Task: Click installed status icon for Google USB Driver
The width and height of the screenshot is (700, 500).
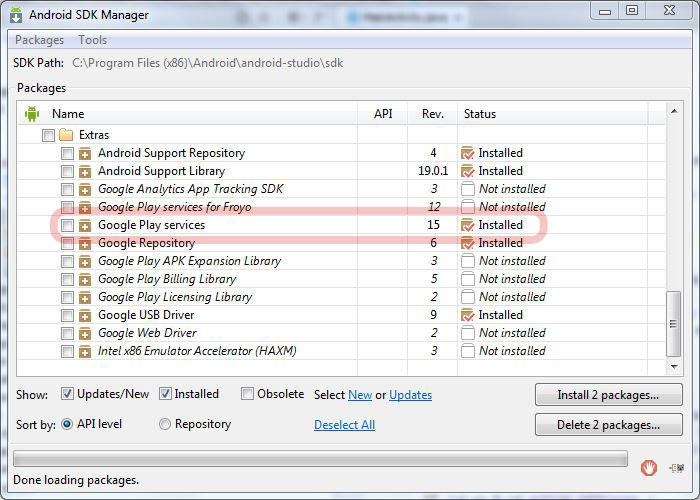Action: tap(467, 315)
